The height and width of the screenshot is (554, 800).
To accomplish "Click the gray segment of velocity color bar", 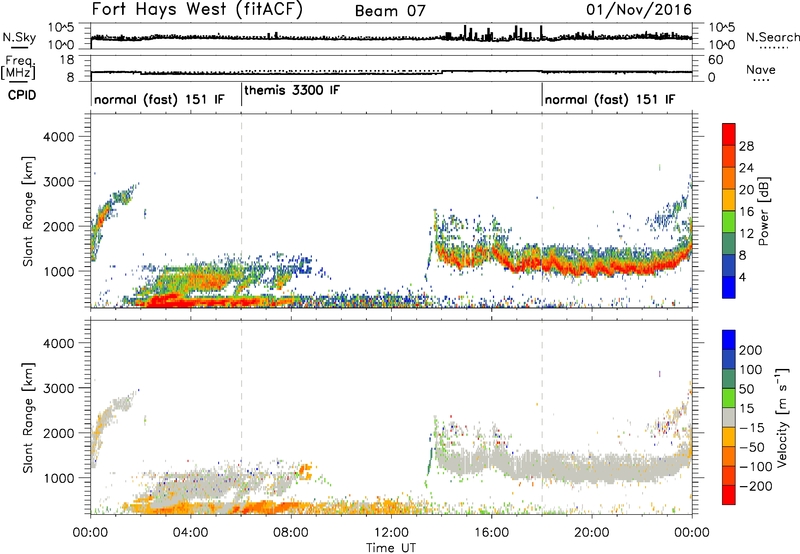I will [x=729, y=417].
